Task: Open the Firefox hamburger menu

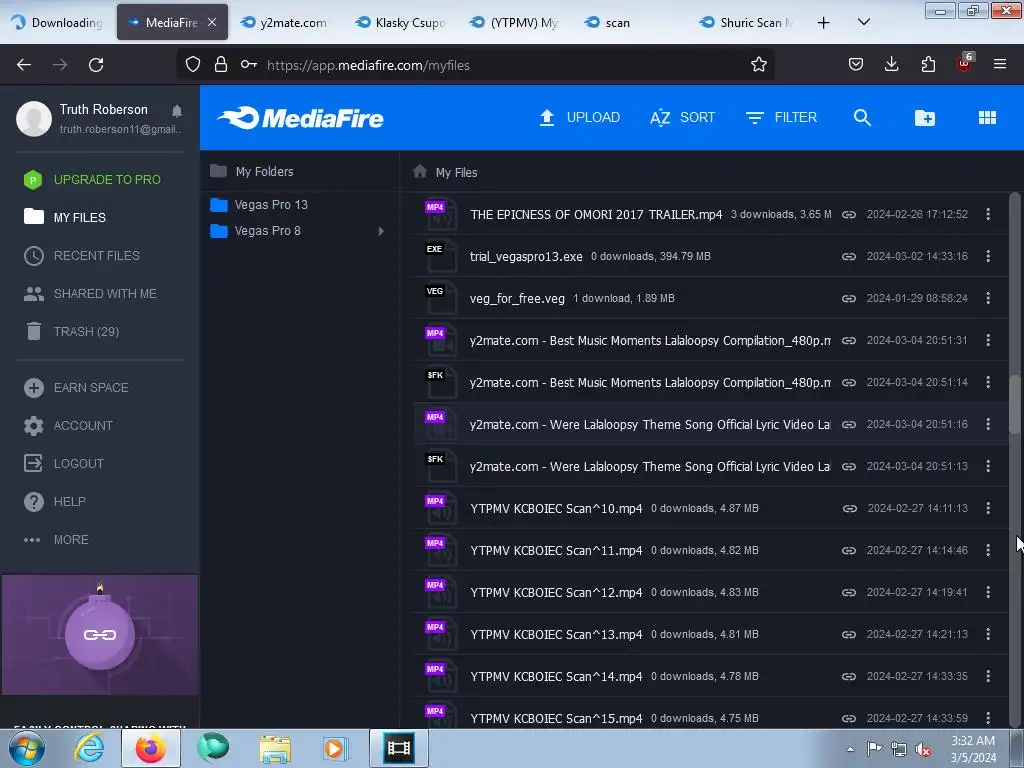Action: (999, 65)
